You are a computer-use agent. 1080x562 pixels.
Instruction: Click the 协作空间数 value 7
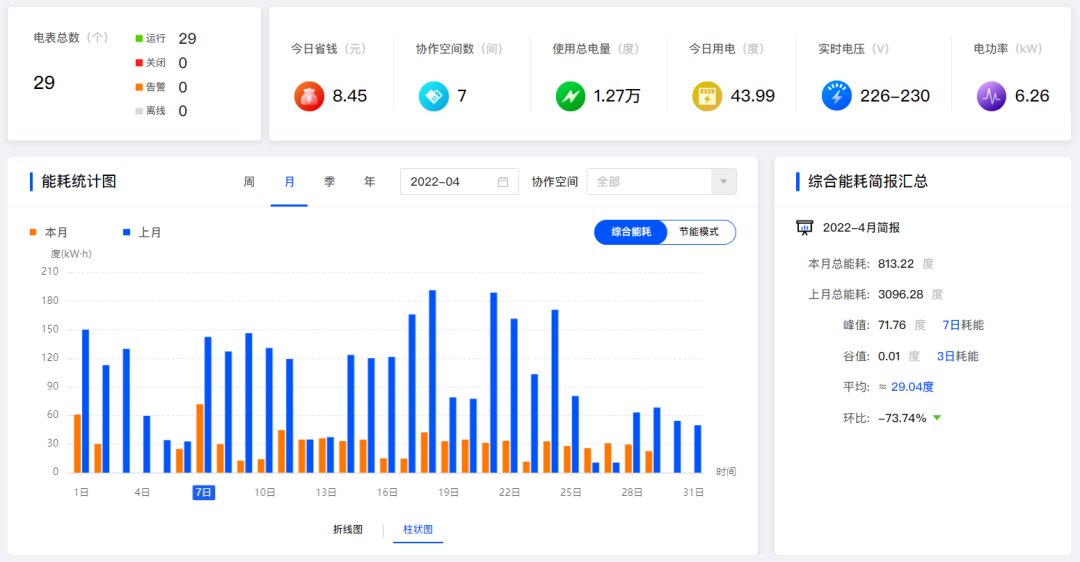click(x=461, y=96)
